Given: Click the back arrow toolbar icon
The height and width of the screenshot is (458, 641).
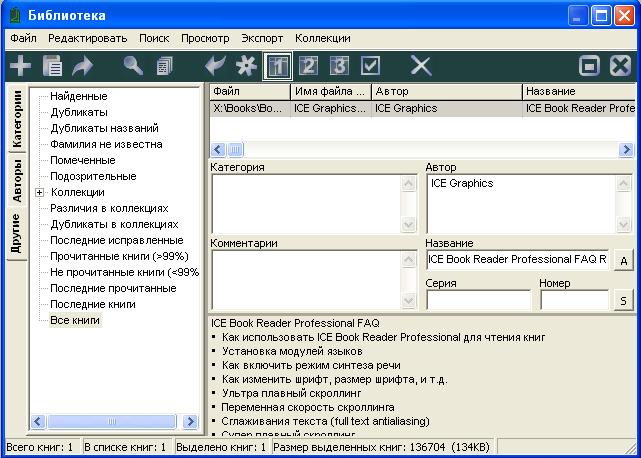Looking at the screenshot, I should (215, 66).
